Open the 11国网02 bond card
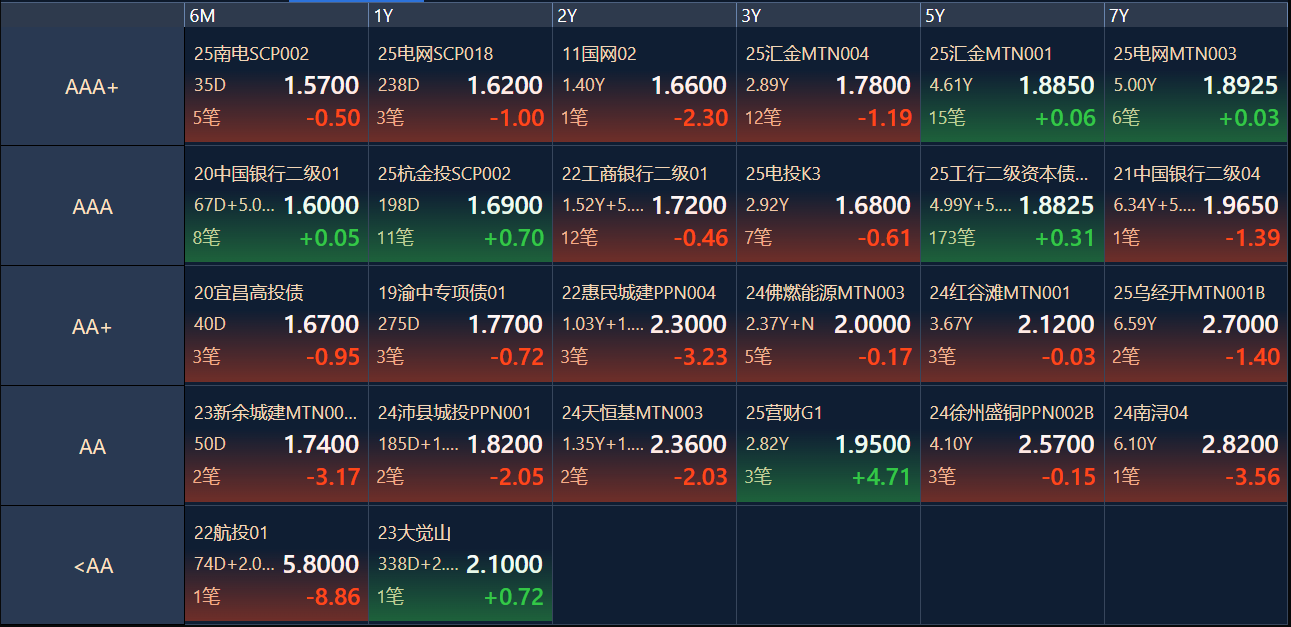The image size is (1291, 627). (x=645, y=86)
